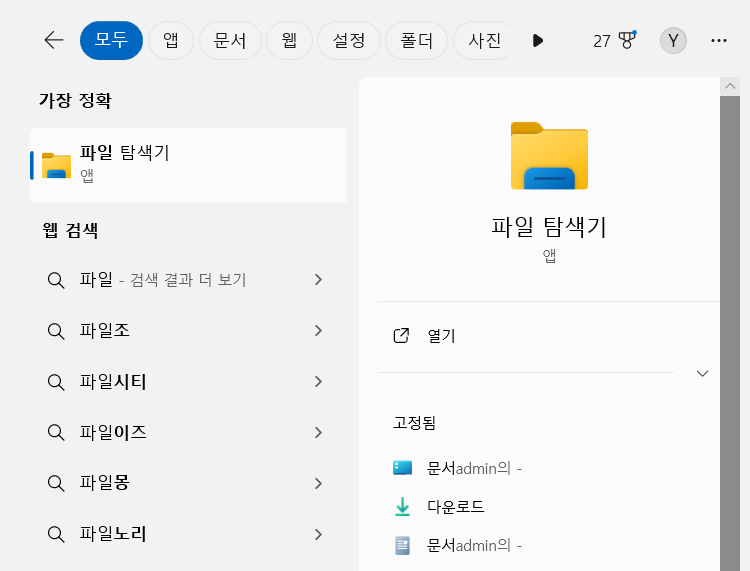Expand the chevron next to 파일몽

318,483
